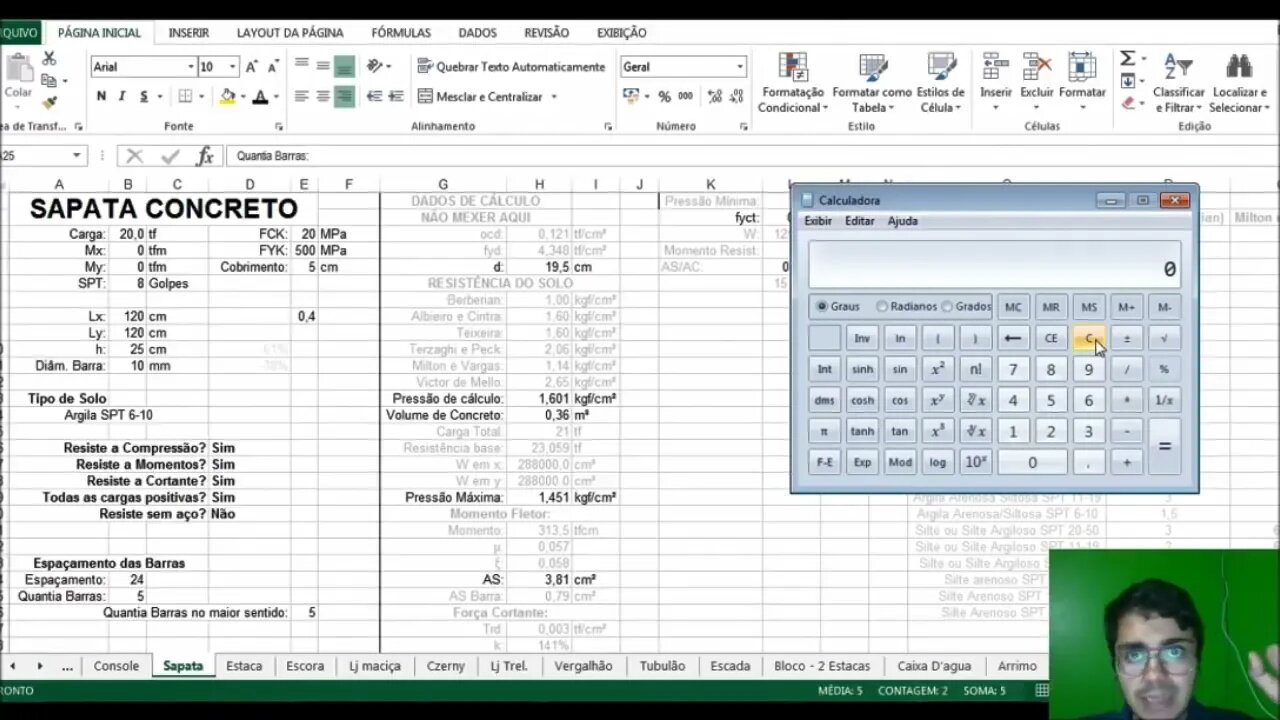
Task: Toggle the Inv key in Calculadora
Action: [x=862, y=339]
